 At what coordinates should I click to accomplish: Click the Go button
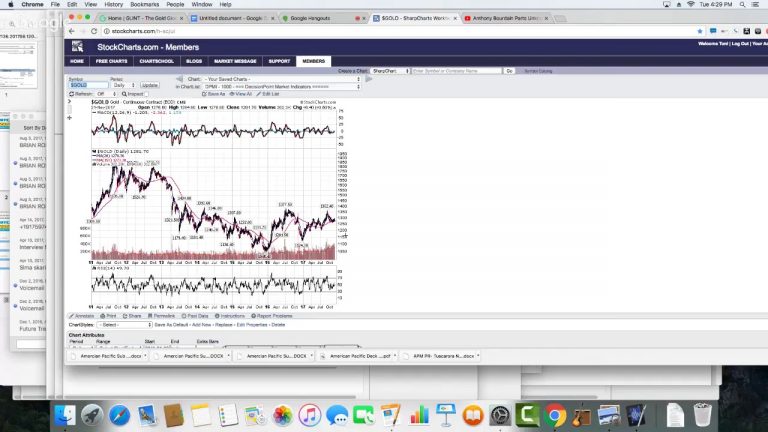509,71
